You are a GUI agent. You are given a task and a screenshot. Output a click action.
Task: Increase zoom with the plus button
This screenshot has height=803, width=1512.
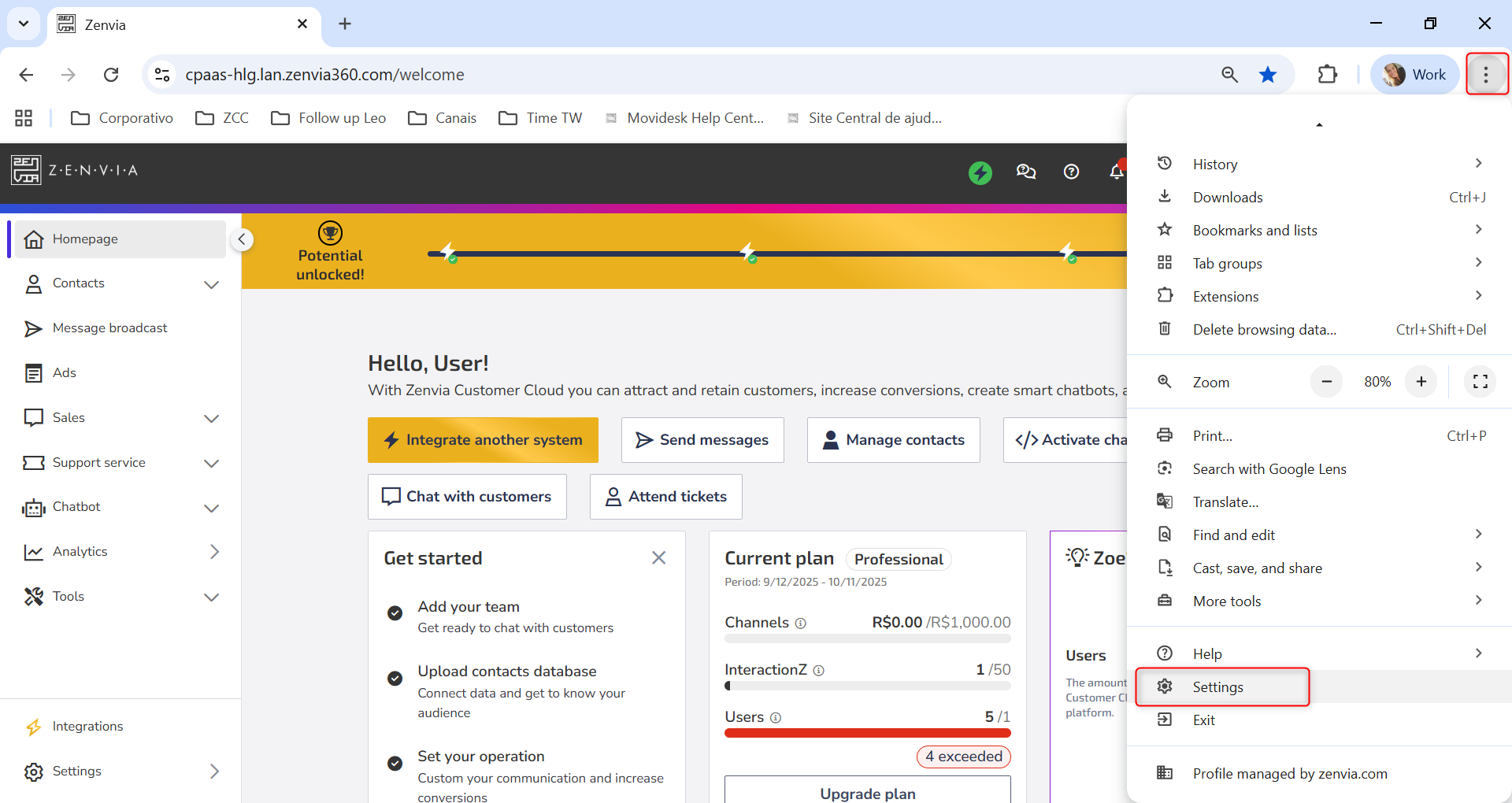pos(1421,382)
